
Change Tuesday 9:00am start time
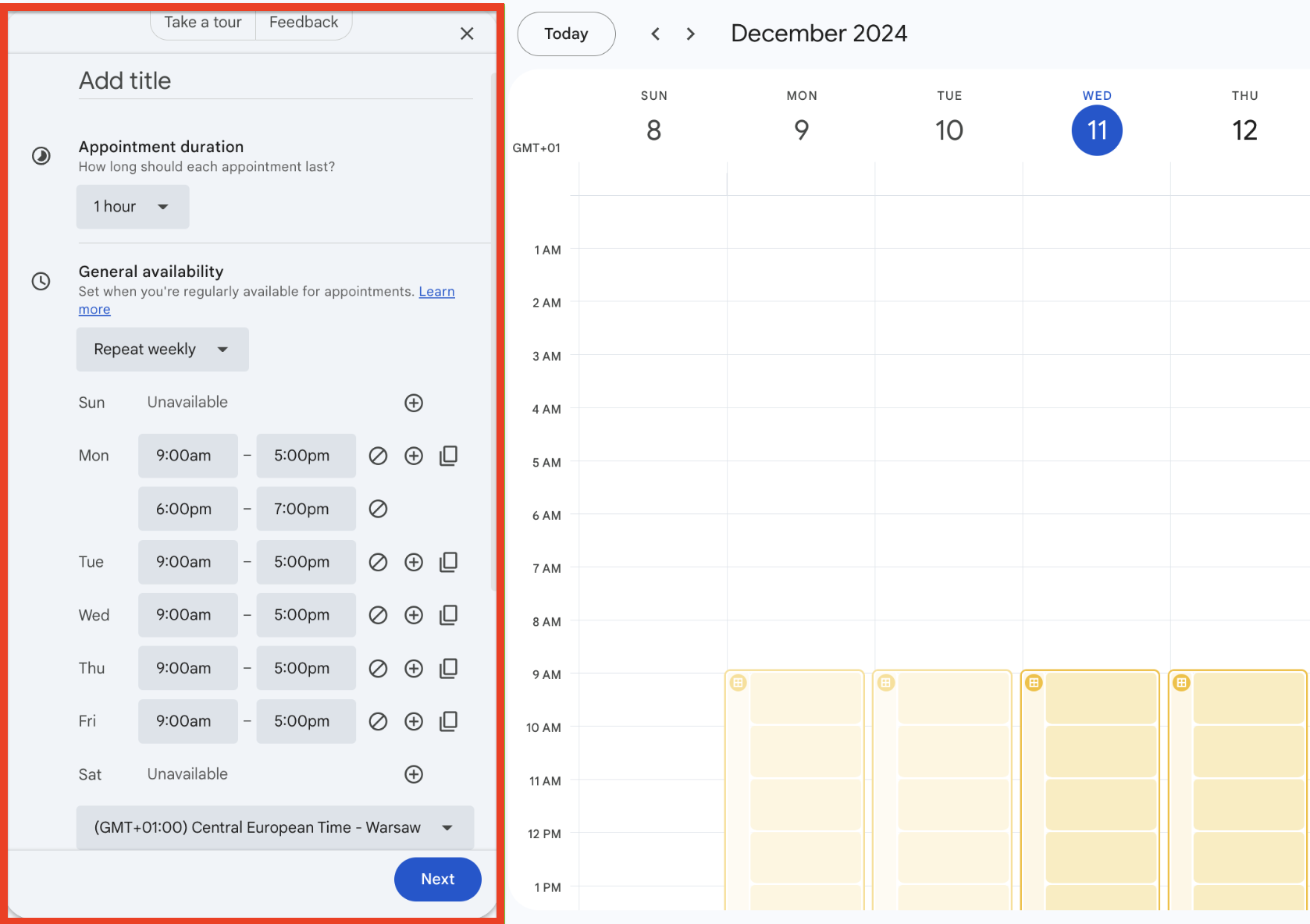188,562
